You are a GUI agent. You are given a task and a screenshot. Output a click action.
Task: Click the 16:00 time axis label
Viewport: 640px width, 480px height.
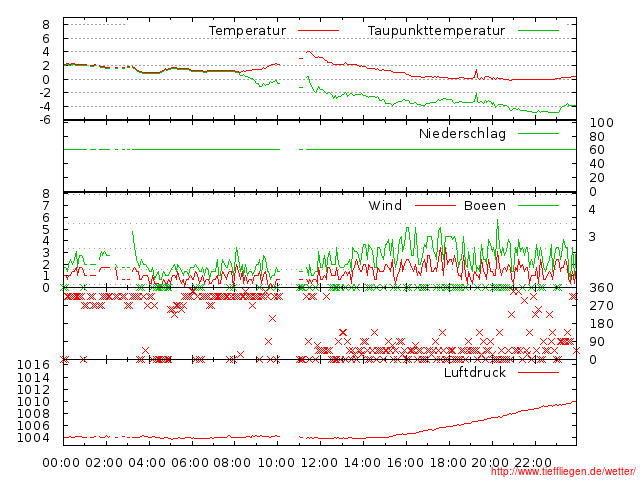point(405,463)
